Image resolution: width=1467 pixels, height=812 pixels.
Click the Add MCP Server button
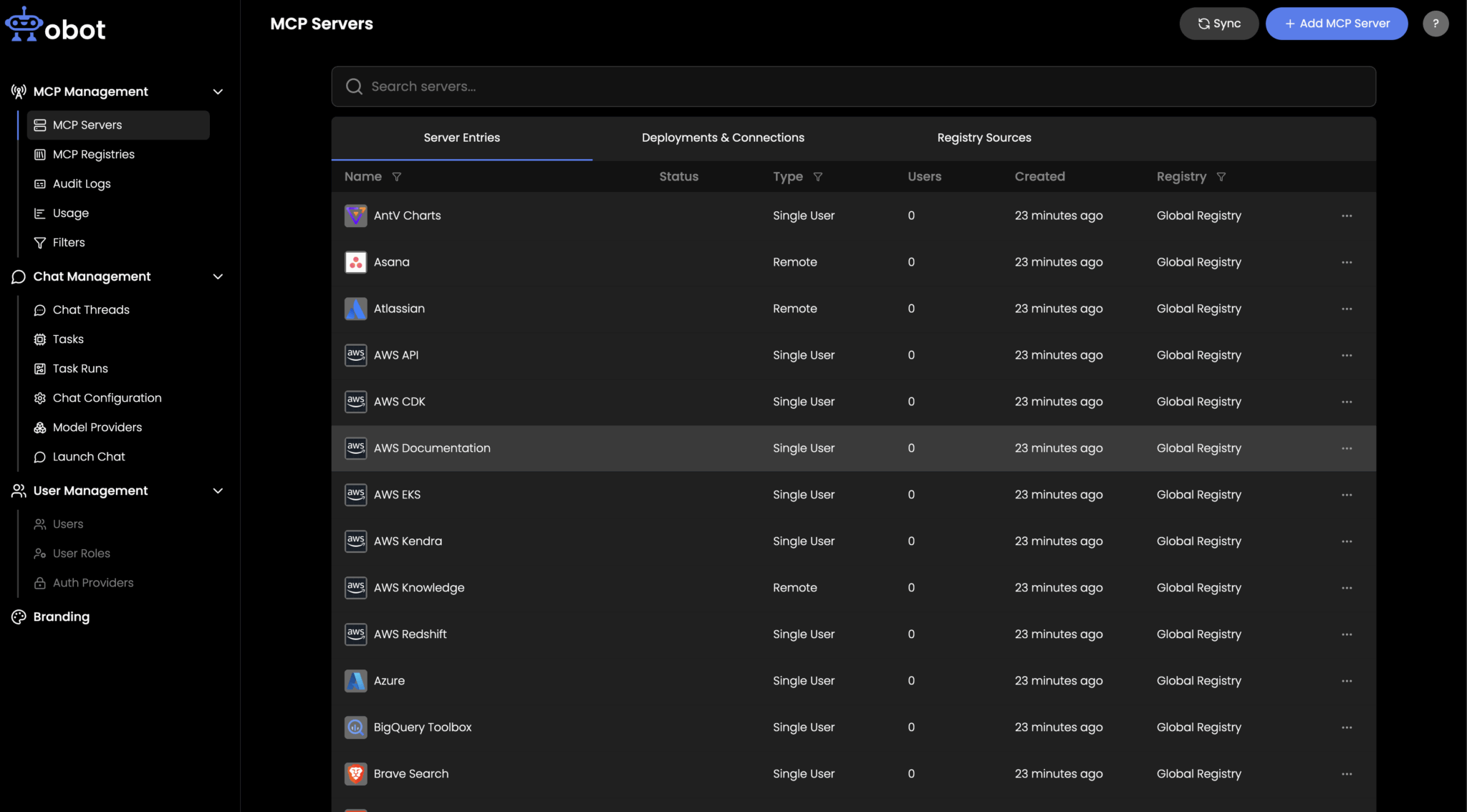(x=1336, y=24)
